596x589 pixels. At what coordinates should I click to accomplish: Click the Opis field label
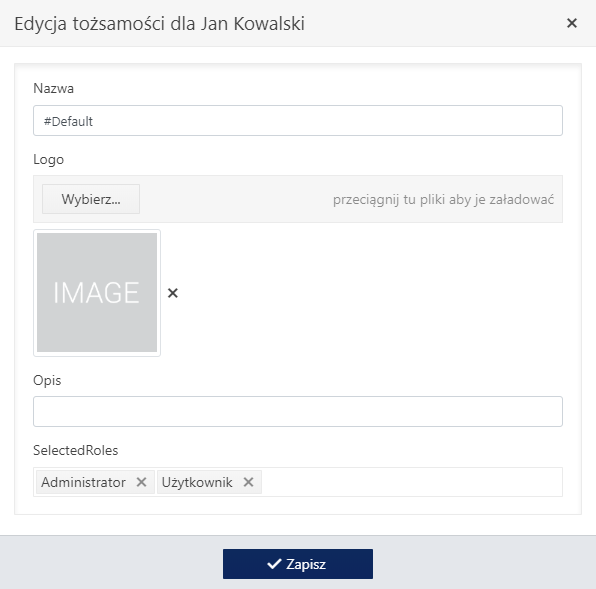[47, 380]
